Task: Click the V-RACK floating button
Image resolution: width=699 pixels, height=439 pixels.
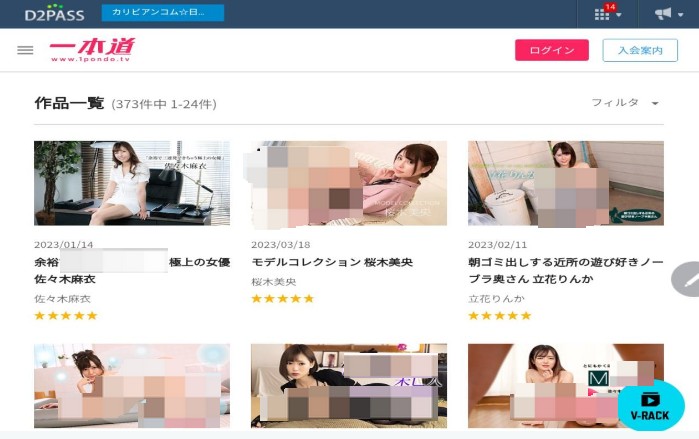Action: [650, 406]
